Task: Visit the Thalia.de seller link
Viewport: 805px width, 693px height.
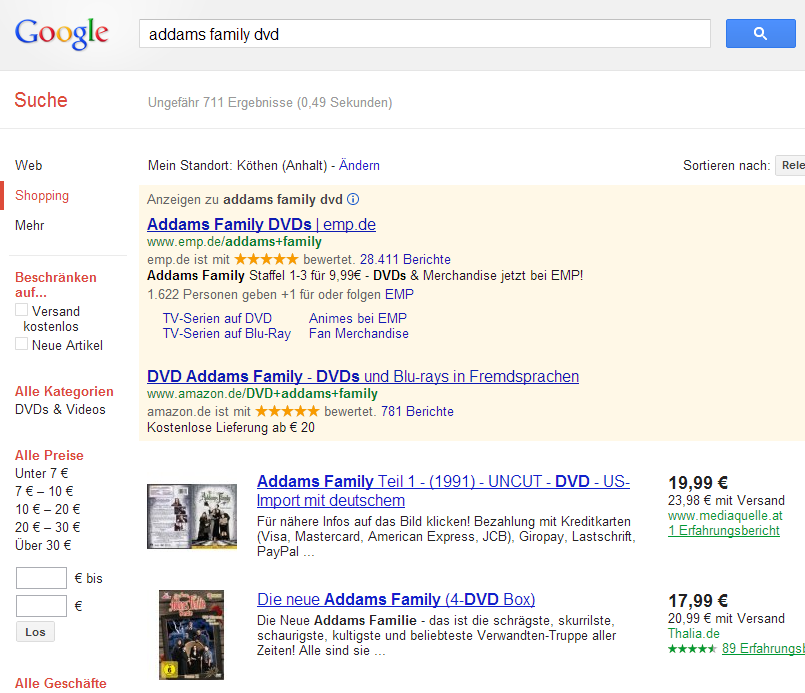Action: (694, 633)
